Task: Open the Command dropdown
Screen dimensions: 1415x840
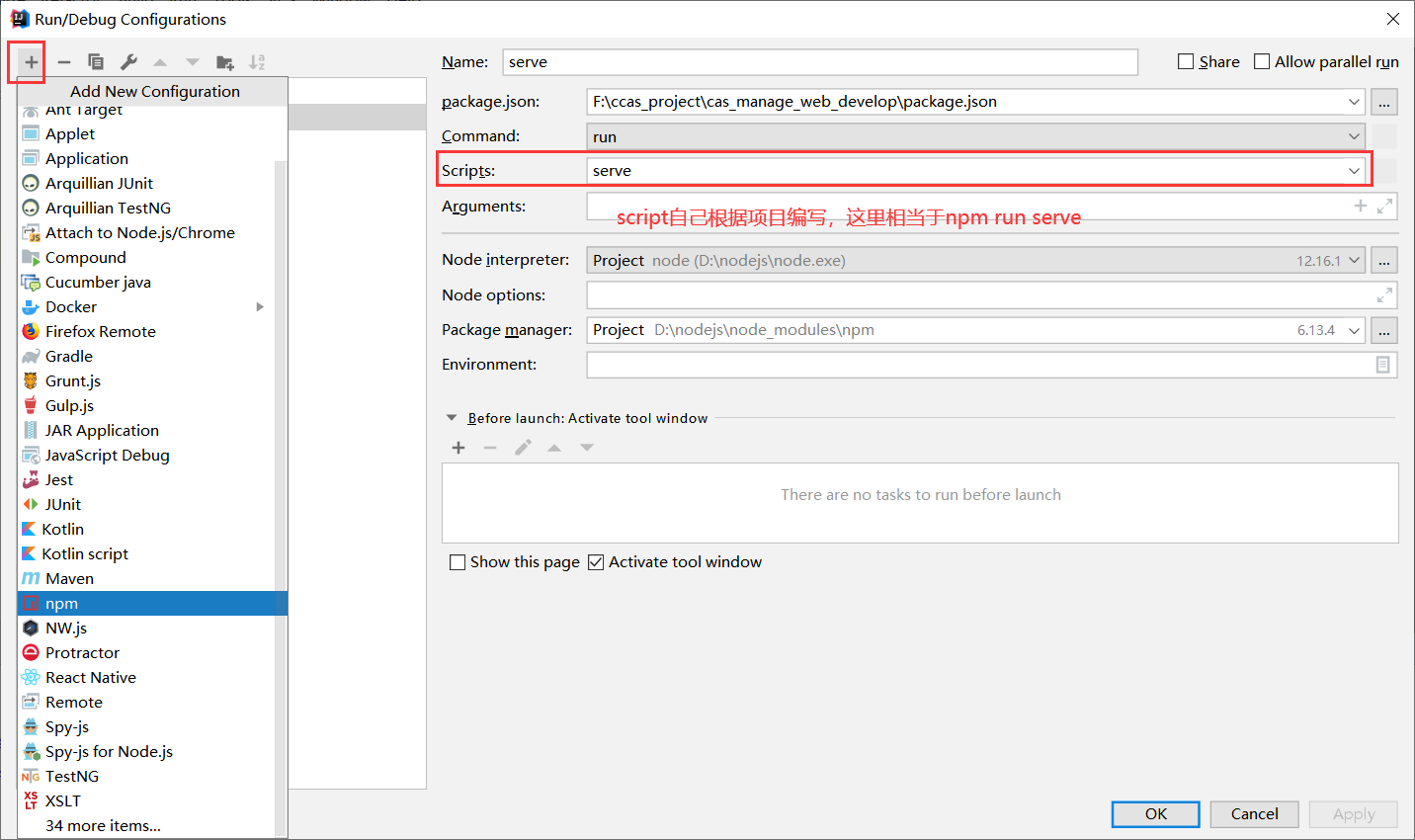Action: pos(1354,136)
